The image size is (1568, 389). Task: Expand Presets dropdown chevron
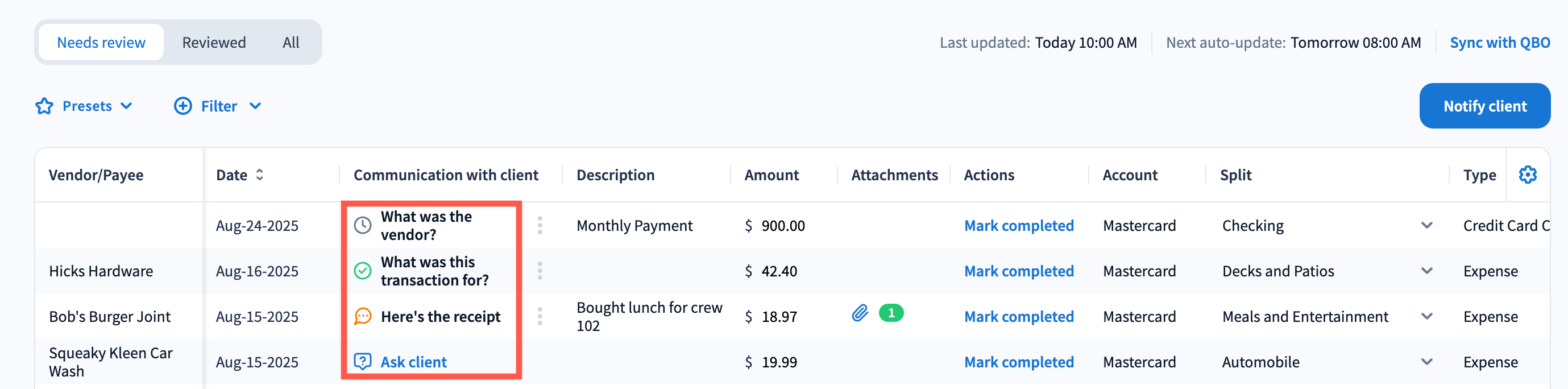[x=127, y=106]
